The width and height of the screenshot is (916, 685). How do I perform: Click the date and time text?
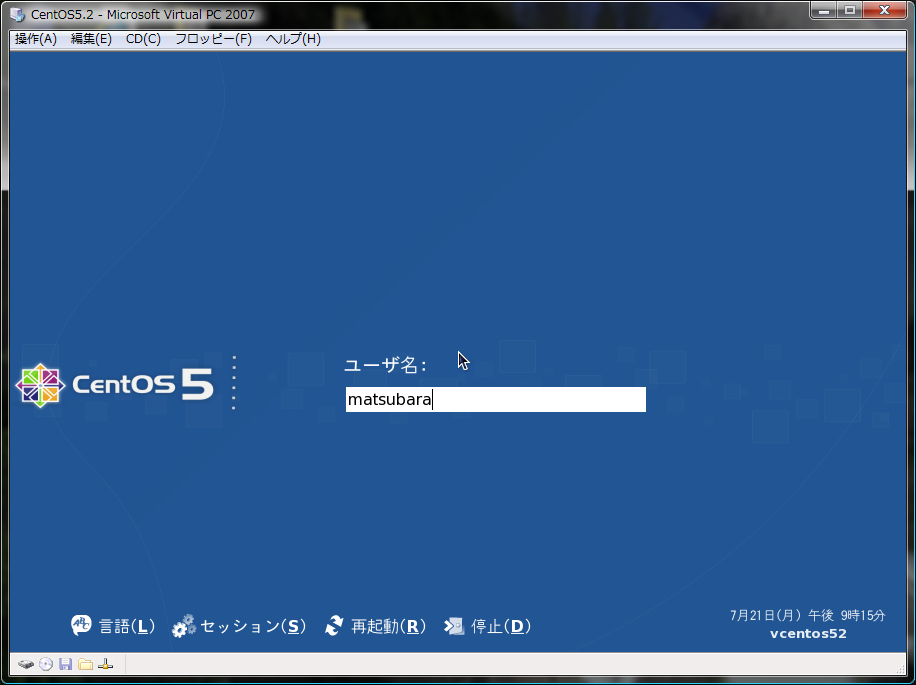pyautogui.click(x=808, y=616)
